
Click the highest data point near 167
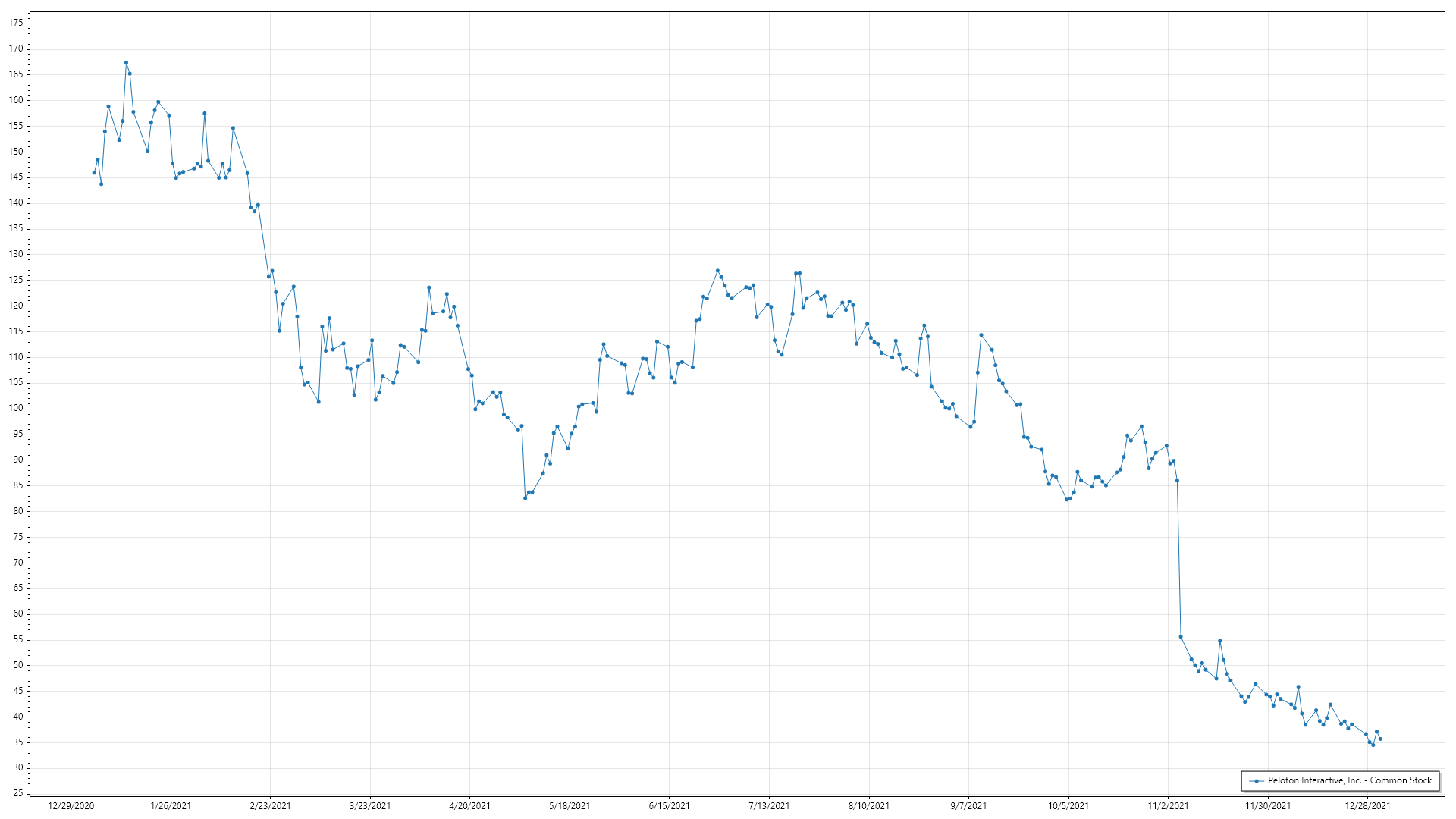point(126,63)
